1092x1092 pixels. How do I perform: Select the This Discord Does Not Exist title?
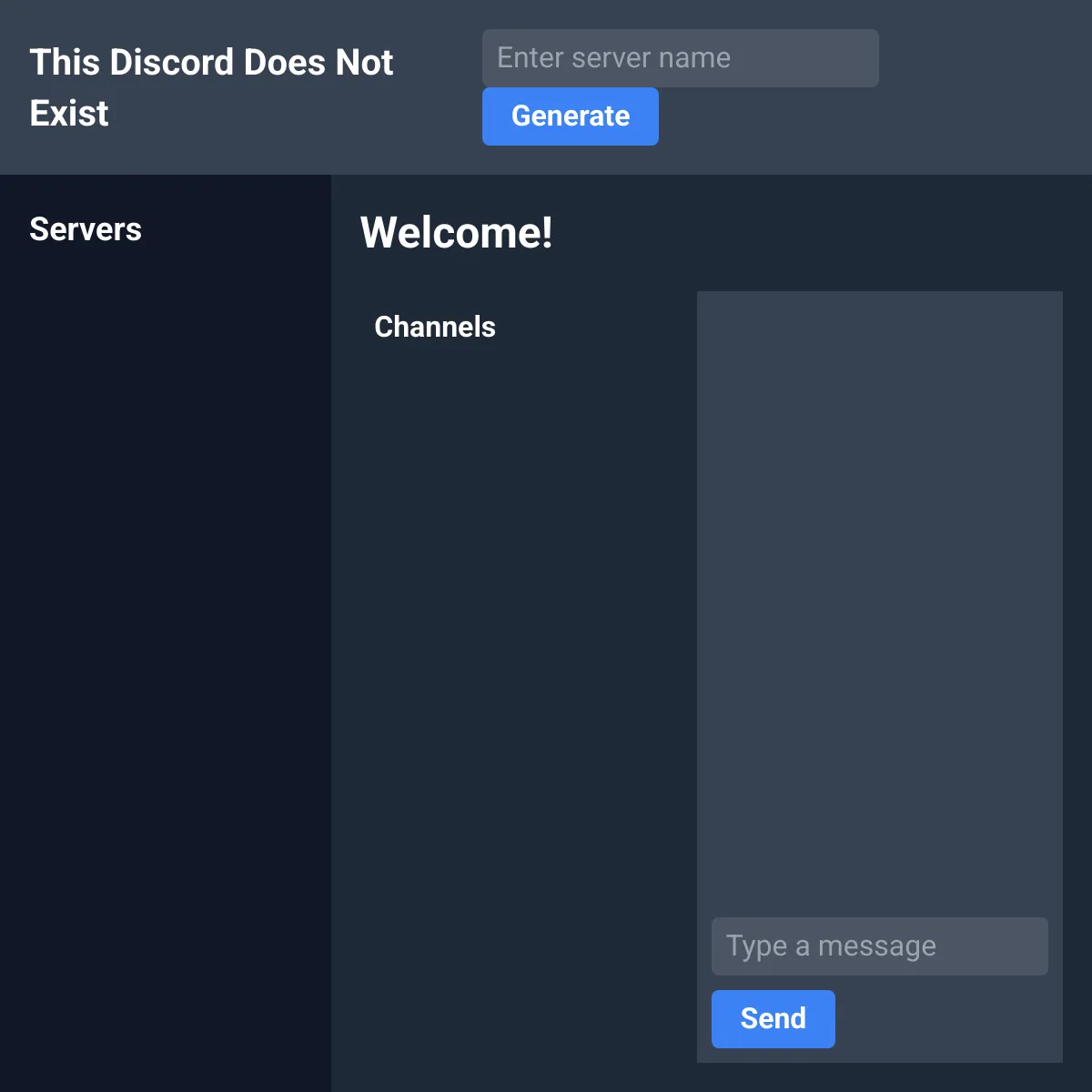(211, 87)
